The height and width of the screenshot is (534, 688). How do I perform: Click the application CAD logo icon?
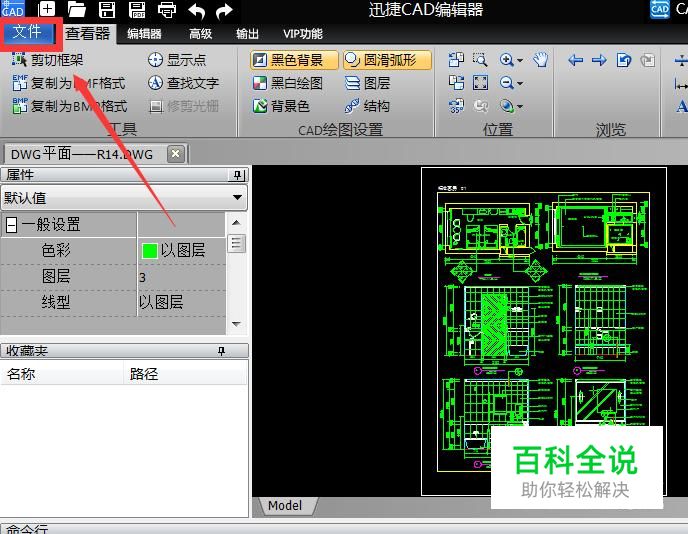pos(12,9)
